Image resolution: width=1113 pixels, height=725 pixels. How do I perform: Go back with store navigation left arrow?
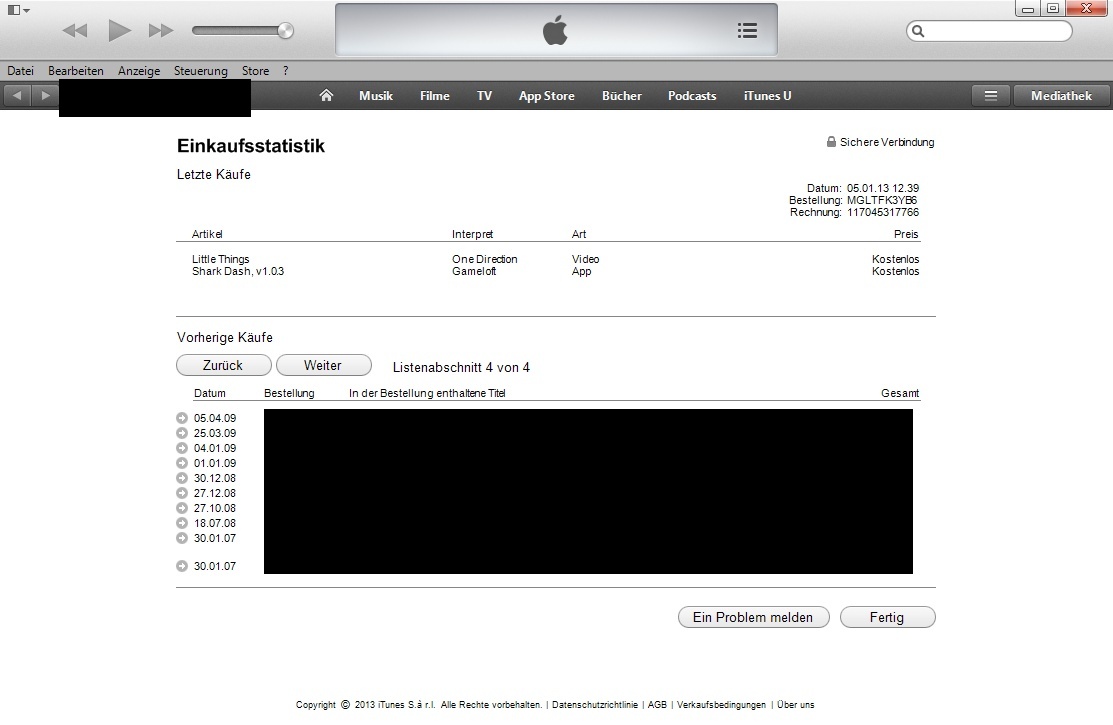pyautogui.click(x=17, y=95)
